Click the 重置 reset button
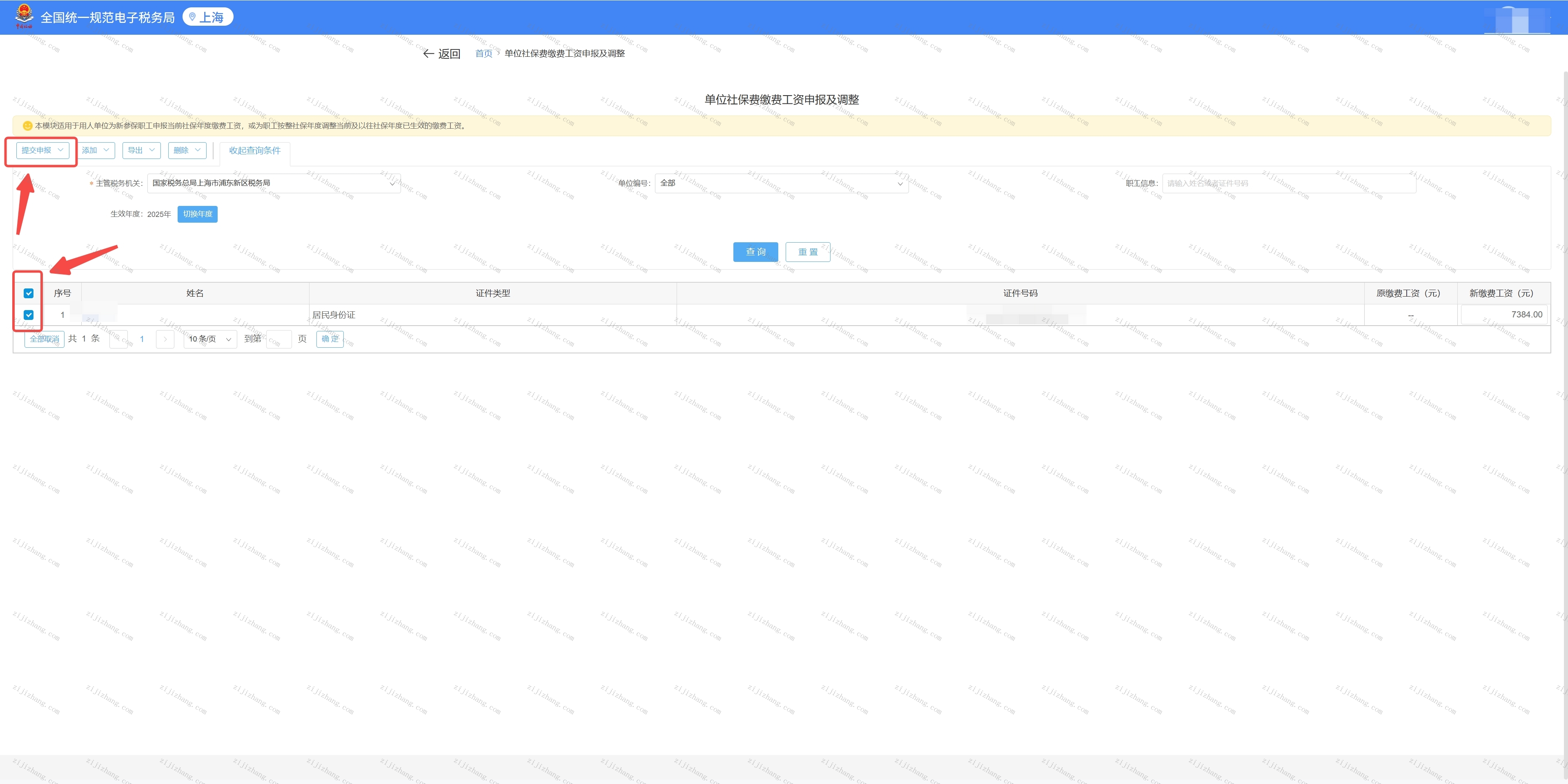 (x=808, y=252)
